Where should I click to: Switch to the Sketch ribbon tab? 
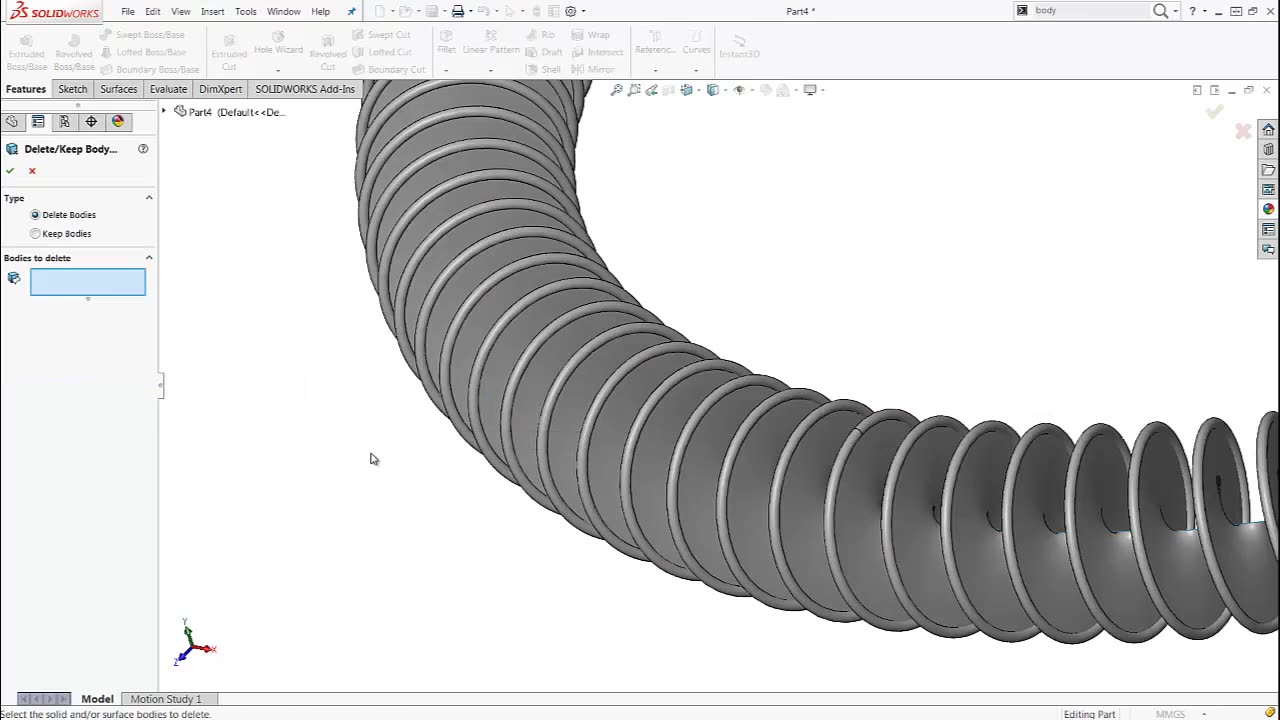click(72, 89)
